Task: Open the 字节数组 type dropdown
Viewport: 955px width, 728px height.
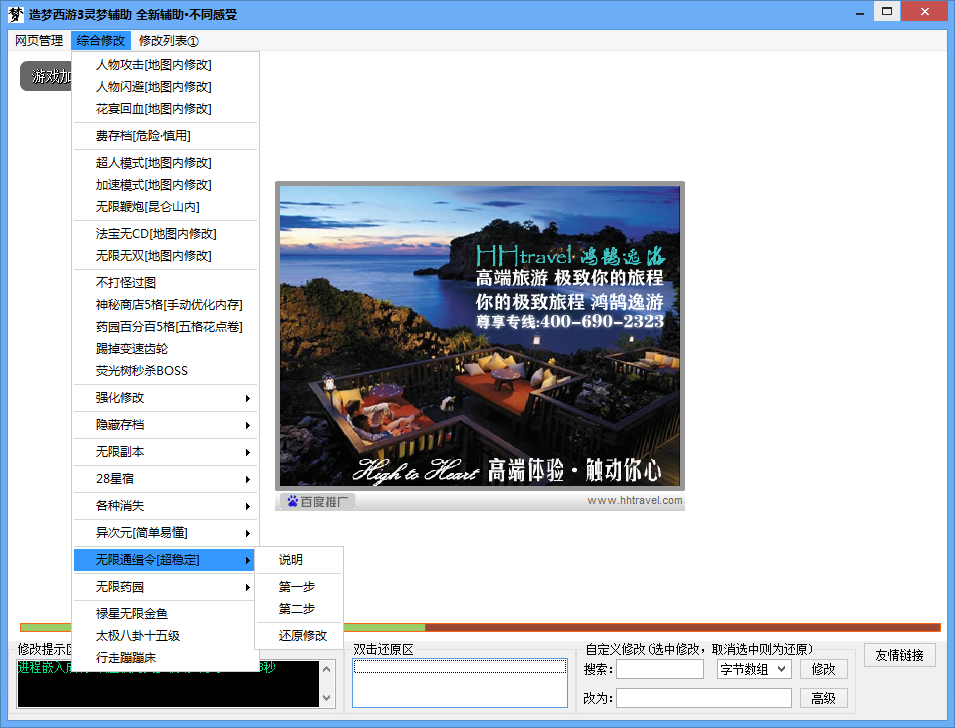Action: [x=754, y=669]
